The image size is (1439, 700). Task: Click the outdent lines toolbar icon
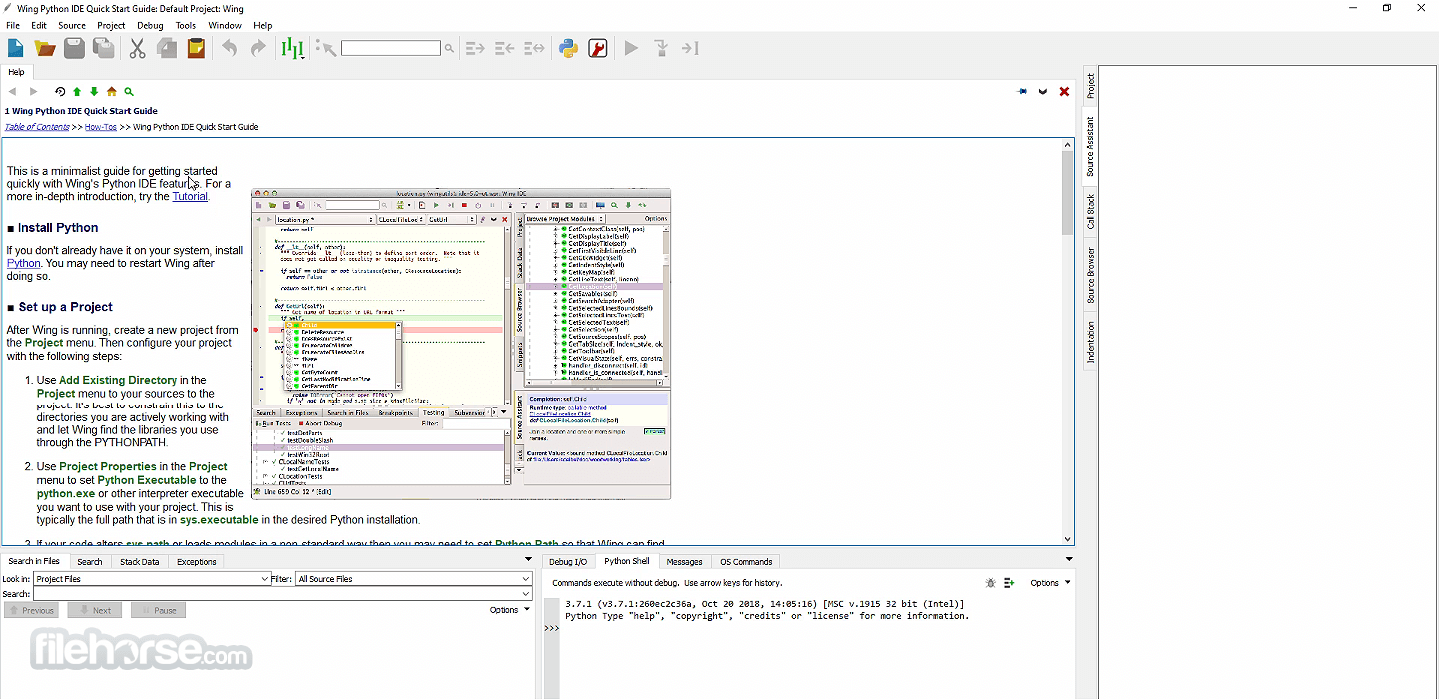[x=505, y=48]
